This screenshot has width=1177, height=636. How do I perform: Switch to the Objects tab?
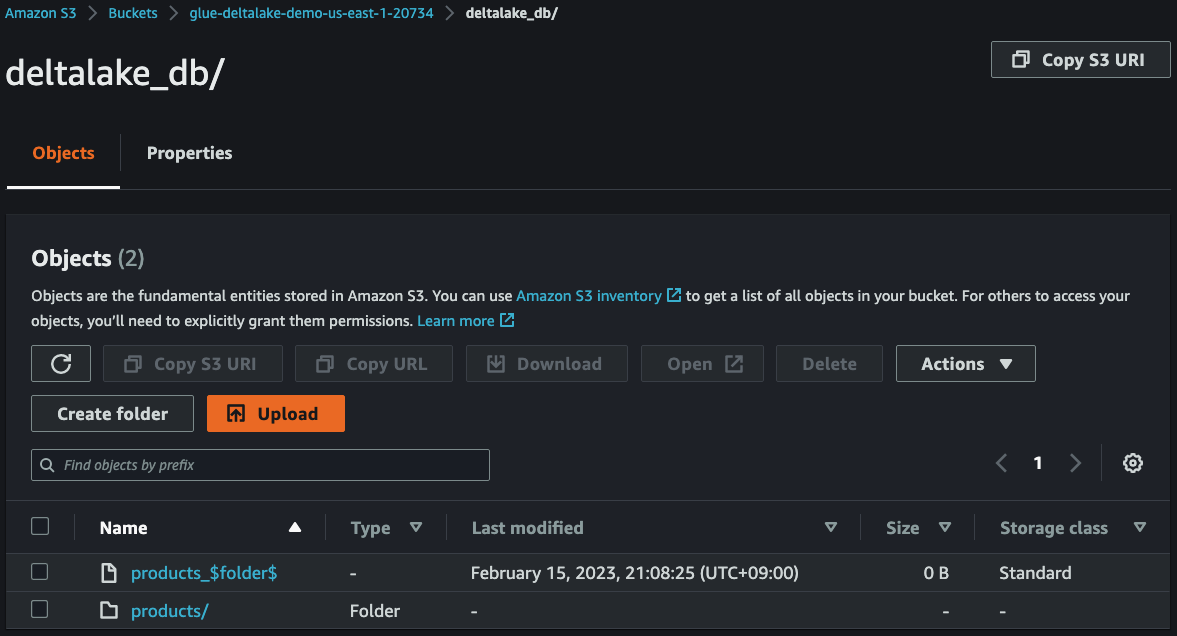pos(63,153)
